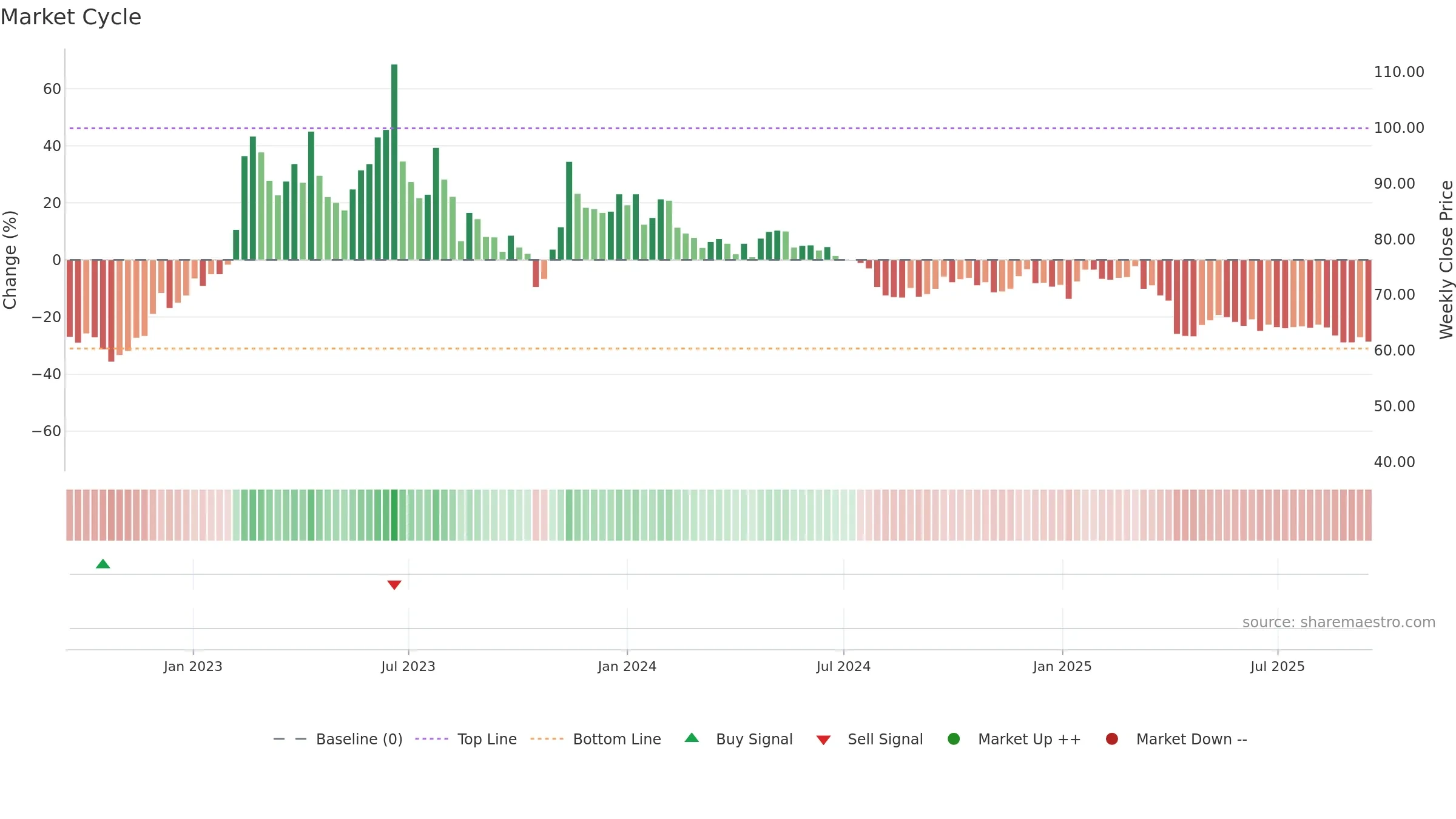Click the purple dotted line legend sample
1456x819 pixels.
[431, 739]
